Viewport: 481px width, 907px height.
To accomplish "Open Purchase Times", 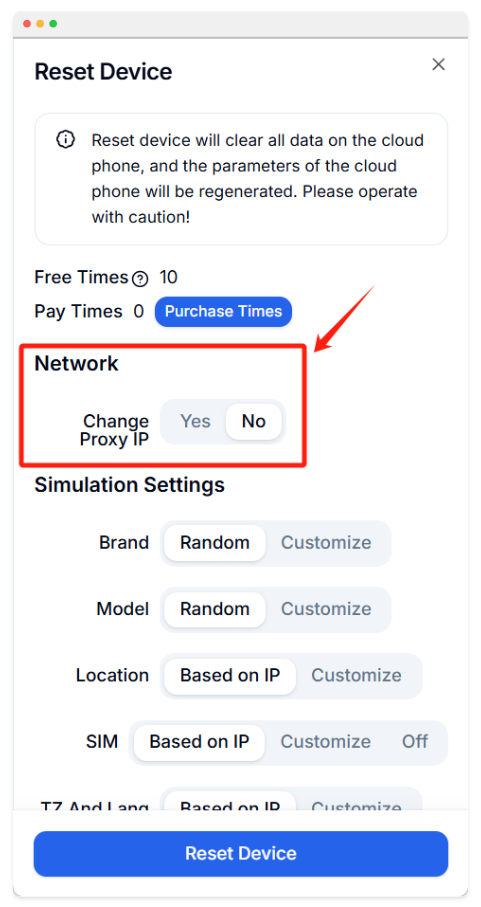I will [x=223, y=312].
